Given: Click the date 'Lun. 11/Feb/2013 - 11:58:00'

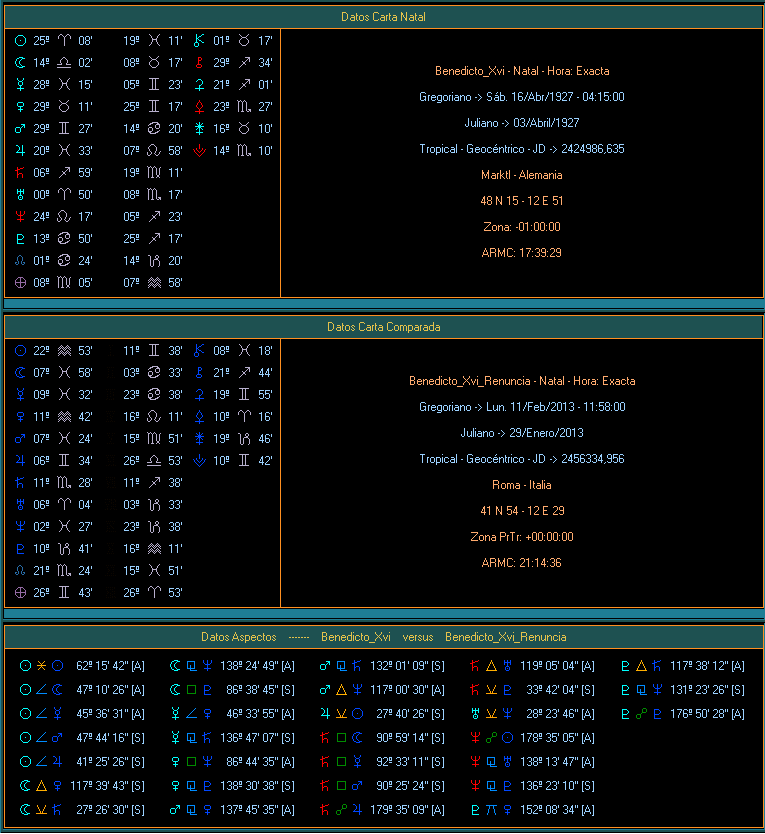Looking at the screenshot, I should (555, 407).
